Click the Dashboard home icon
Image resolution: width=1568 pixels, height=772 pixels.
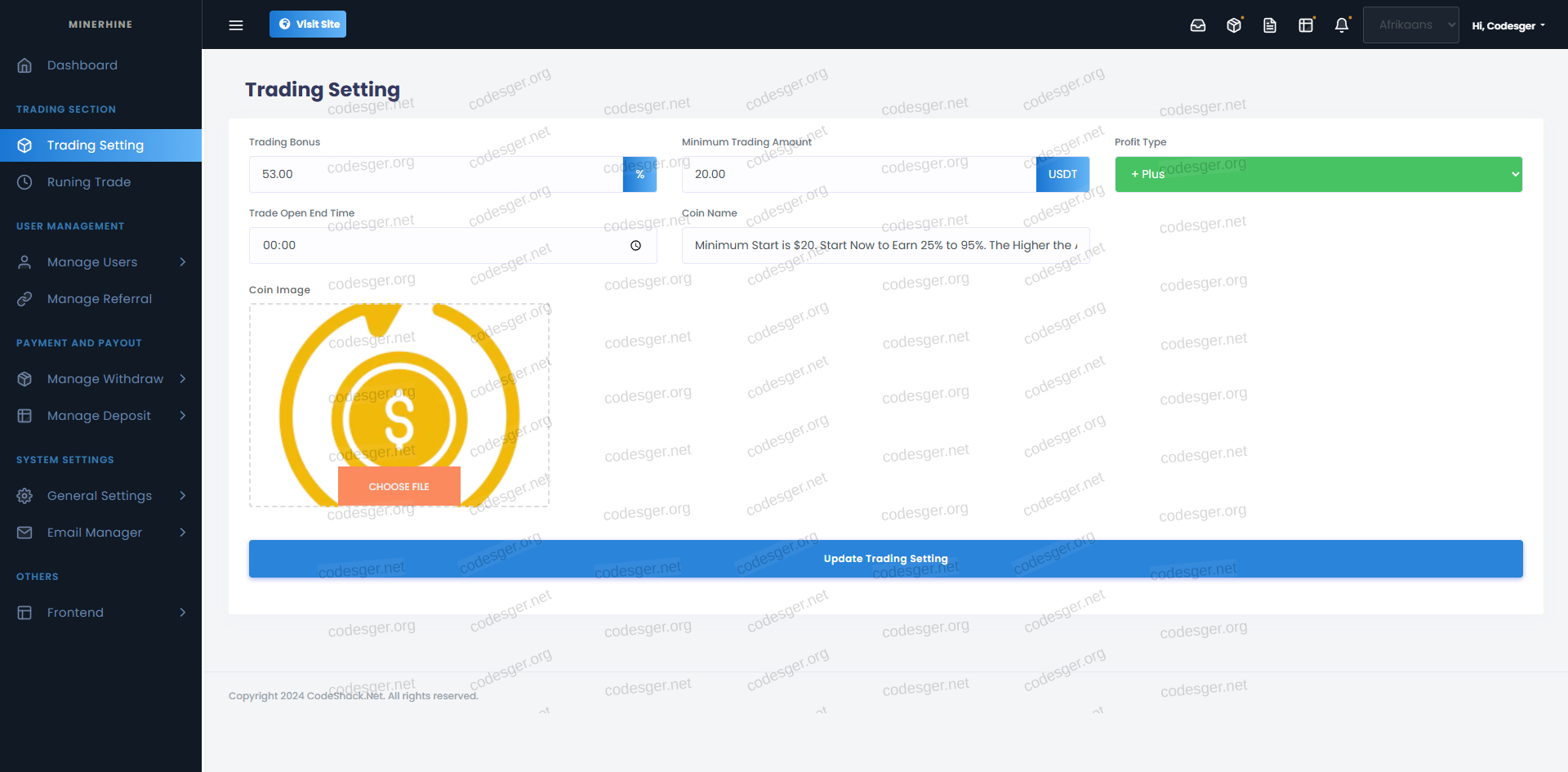(x=24, y=65)
